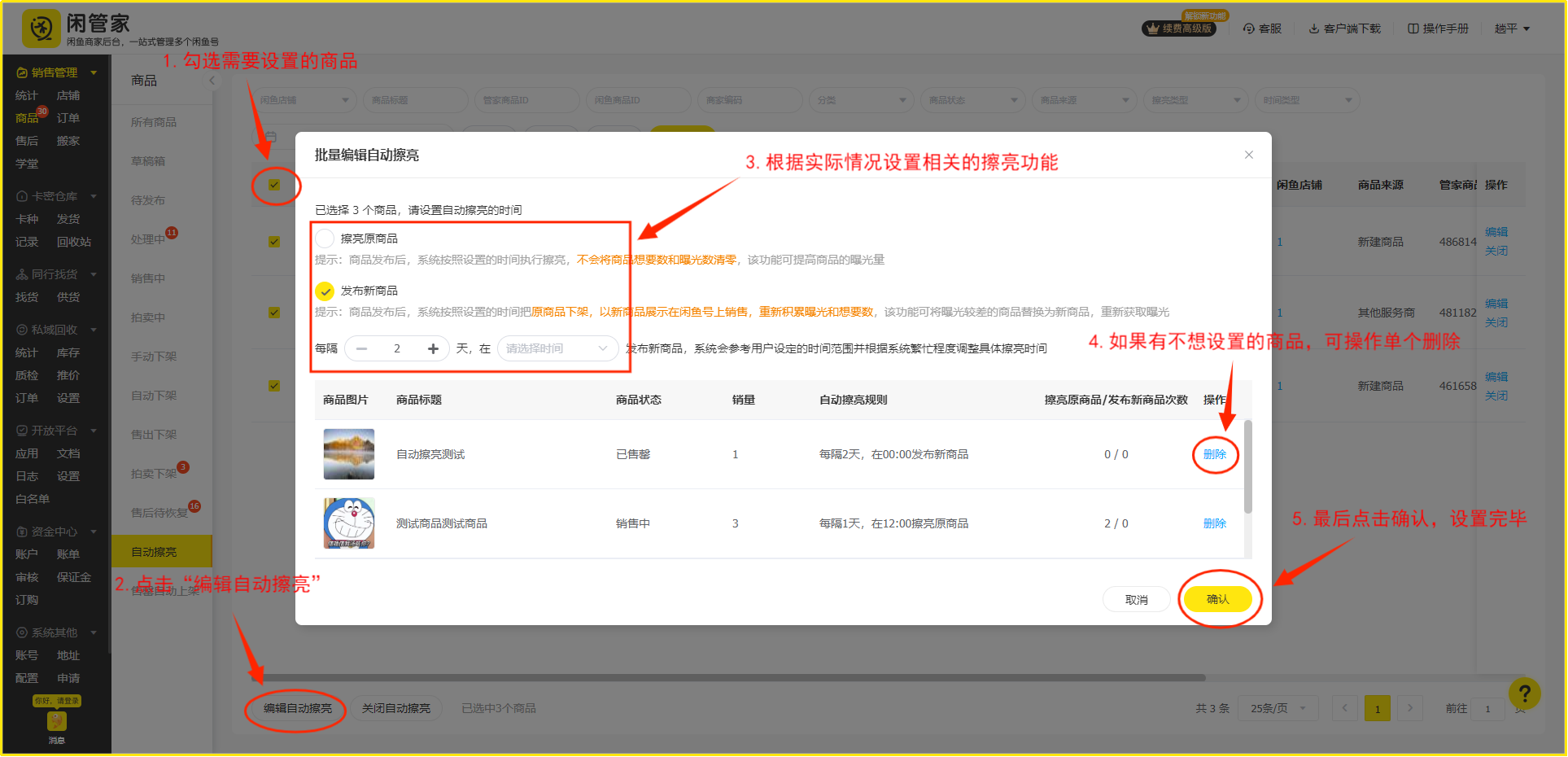Open 自动擦亮 in the side menu
Viewport: 1568px width, 757px height.
pos(154,552)
